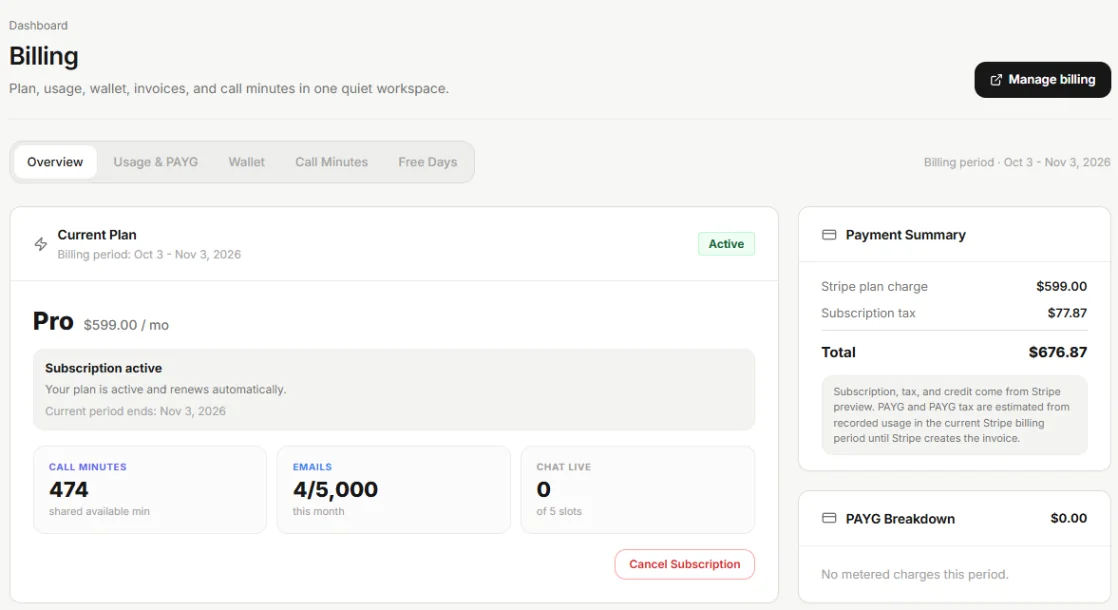Screen dimensions: 1118x610
Task: Switch to the Usage & PAYG tab
Action: 155,162
